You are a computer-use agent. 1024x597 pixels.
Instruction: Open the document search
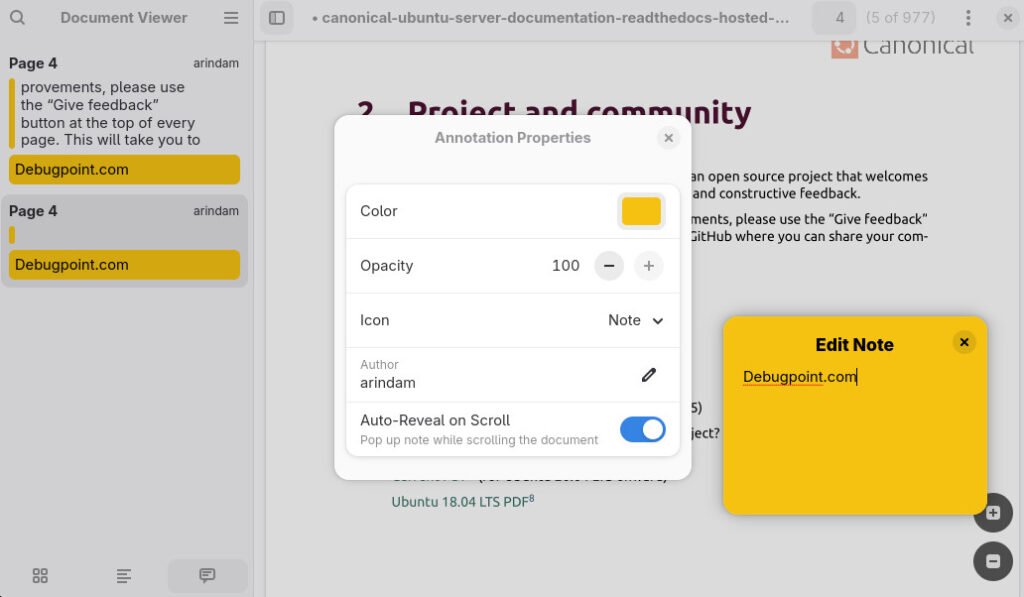click(x=19, y=17)
